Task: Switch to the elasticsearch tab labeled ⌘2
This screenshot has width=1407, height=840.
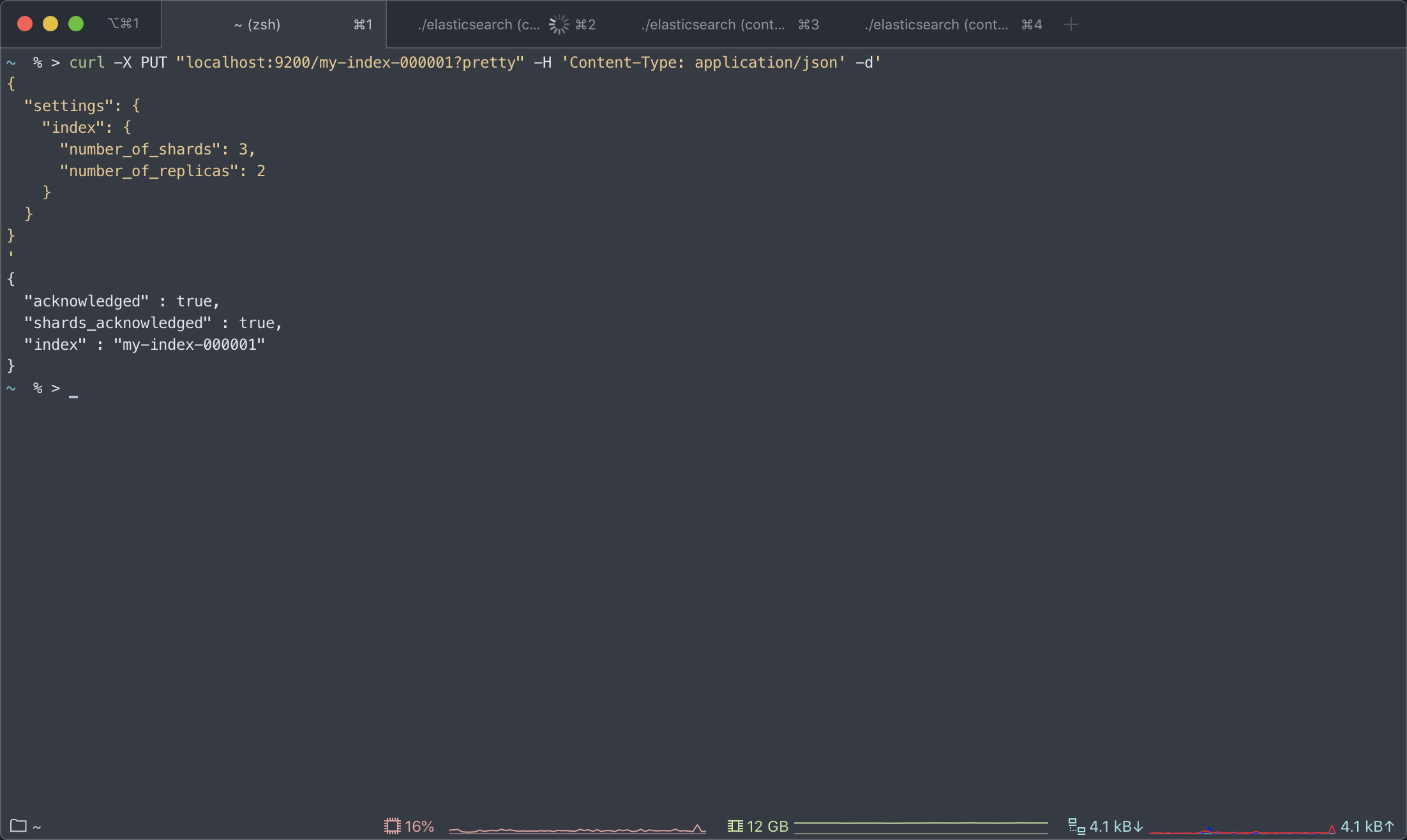Action: pos(479,24)
